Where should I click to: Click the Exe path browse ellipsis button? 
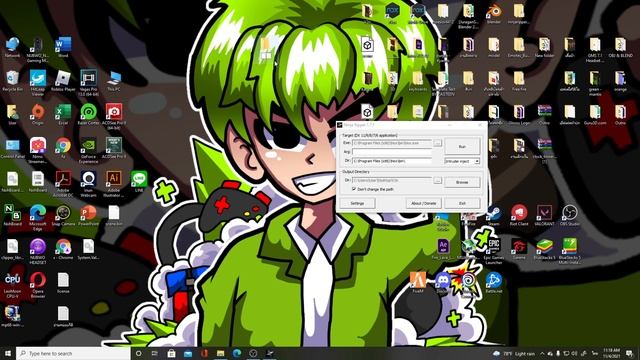(x=437, y=143)
